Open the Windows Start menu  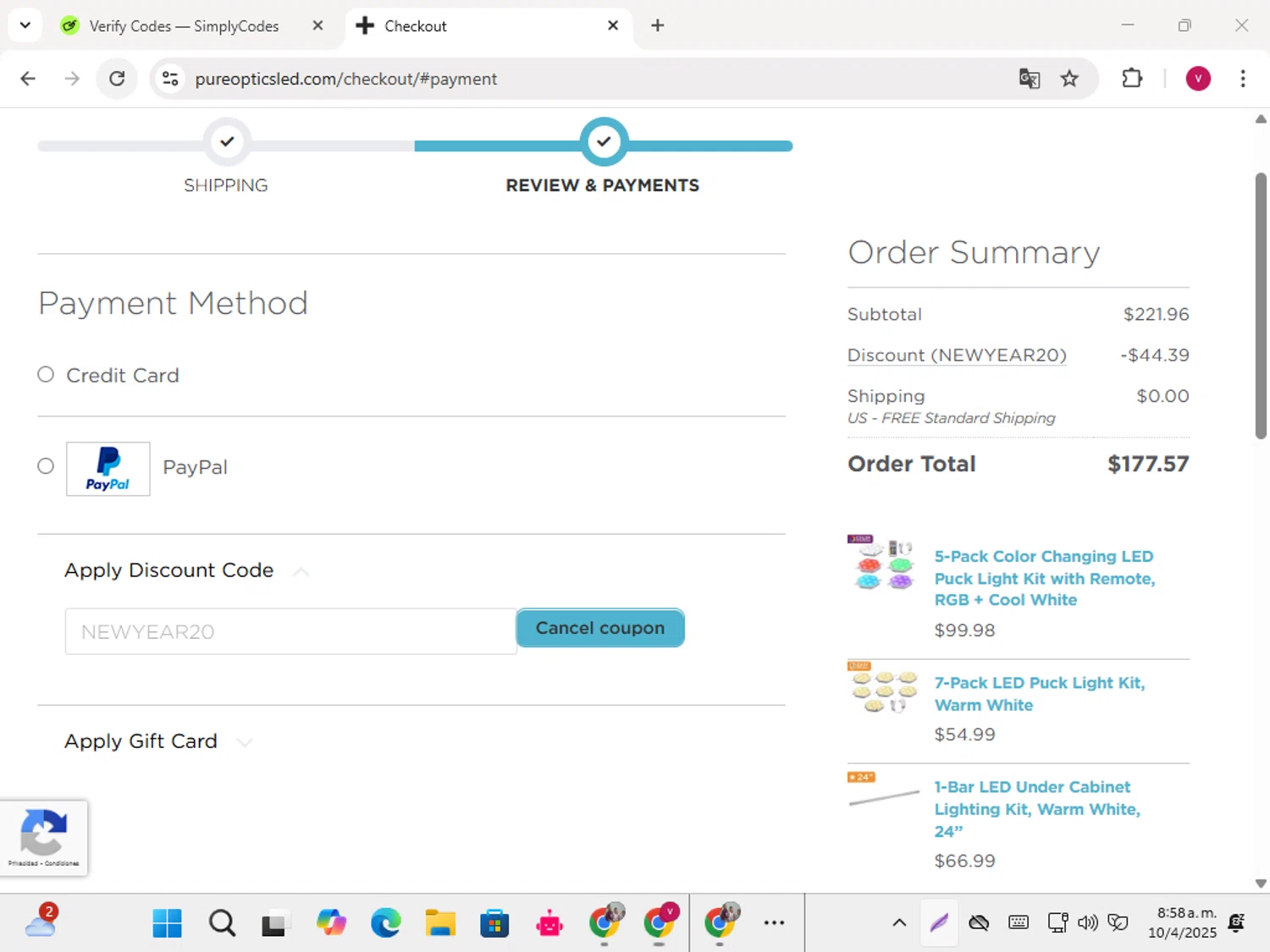tap(167, 923)
